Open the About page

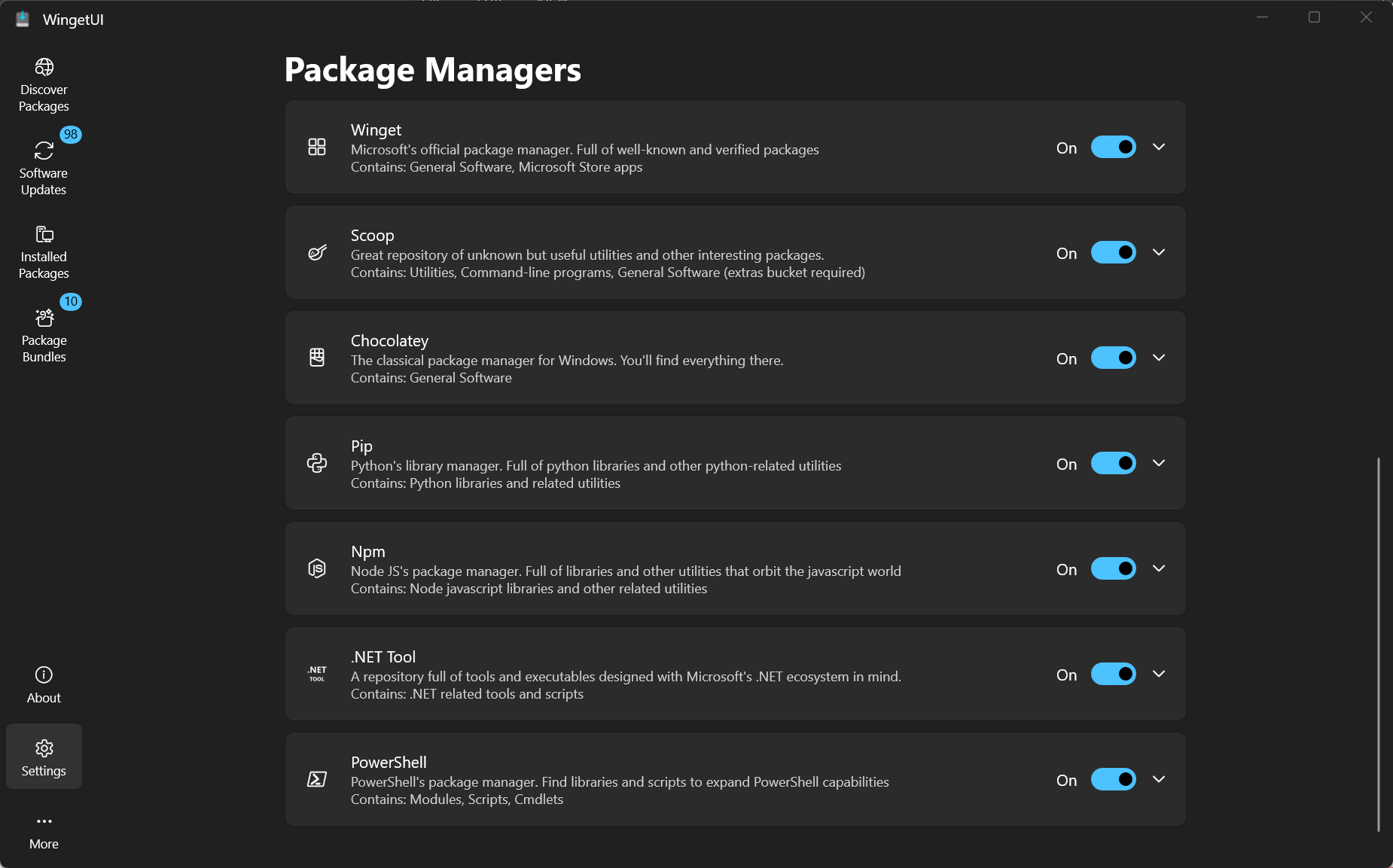coord(44,684)
